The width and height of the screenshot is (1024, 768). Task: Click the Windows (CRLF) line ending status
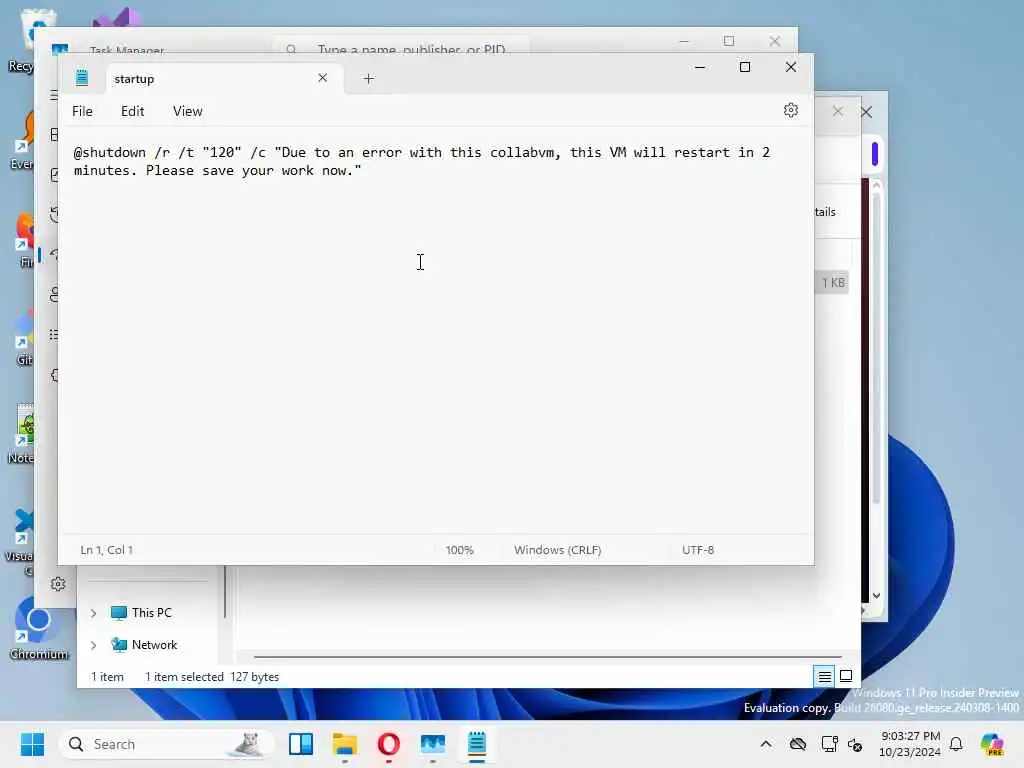click(557, 550)
